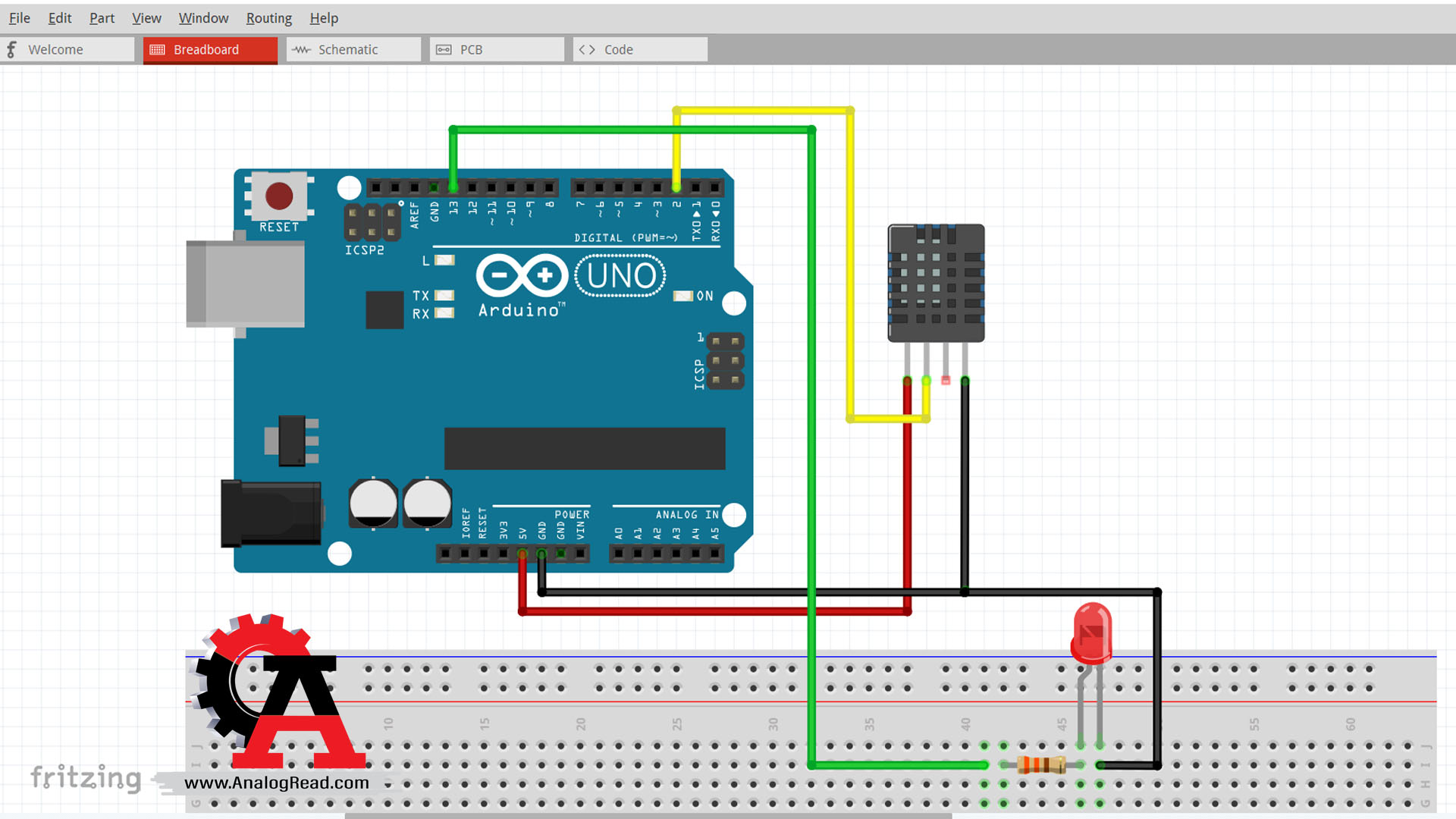Select the resistor on the breadboard
The width and height of the screenshot is (1456, 819).
point(1040,764)
